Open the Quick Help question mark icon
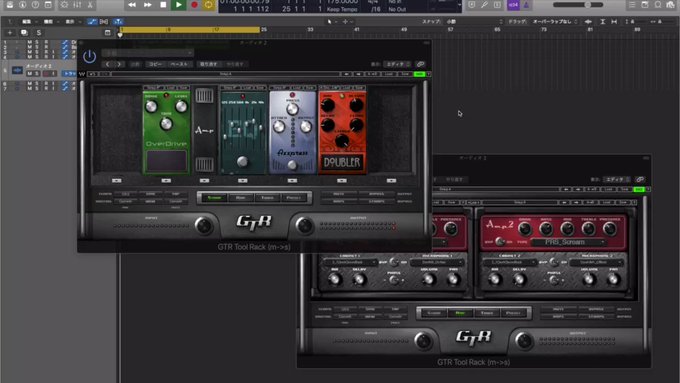Image resolution: width=680 pixels, height=383 pixels. tap(35, 4)
